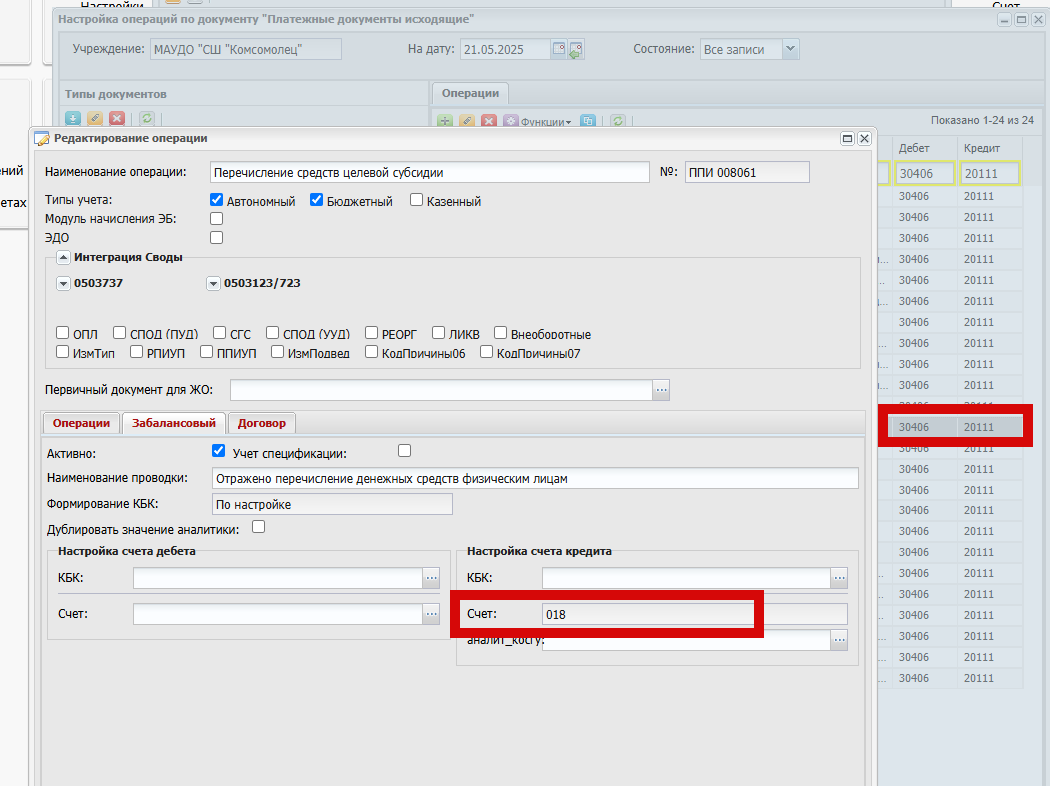Open debit Счет selection ellipsis button
Viewport: 1050px width, 786px height.
click(x=431, y=613)
